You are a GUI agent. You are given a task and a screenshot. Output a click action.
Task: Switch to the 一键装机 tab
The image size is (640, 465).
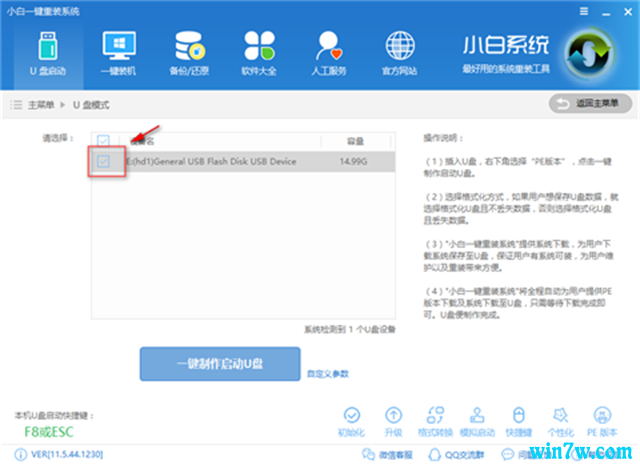point(119,54)
